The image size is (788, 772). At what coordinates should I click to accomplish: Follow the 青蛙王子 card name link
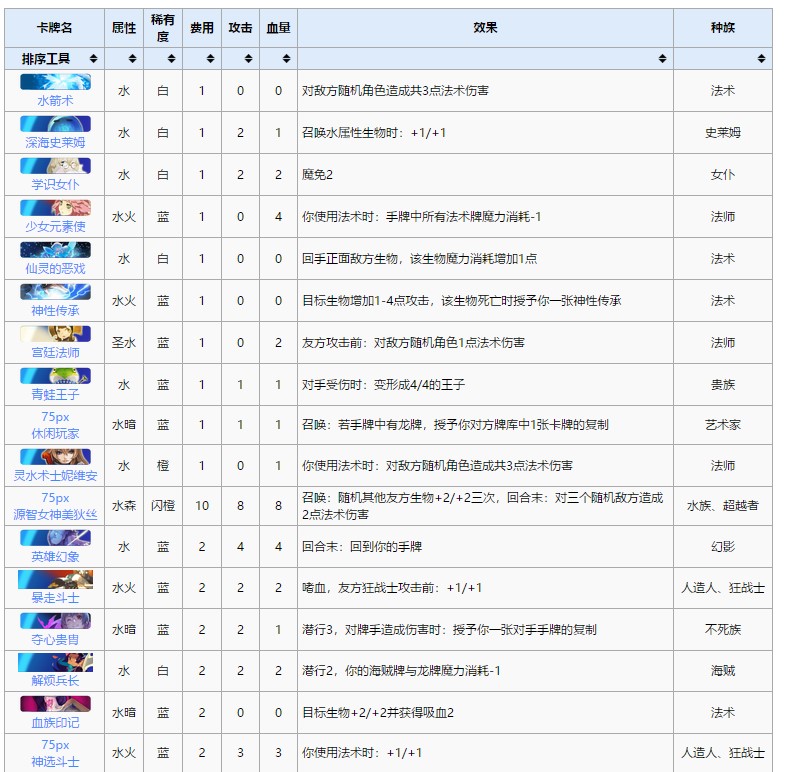pos(55,395)
